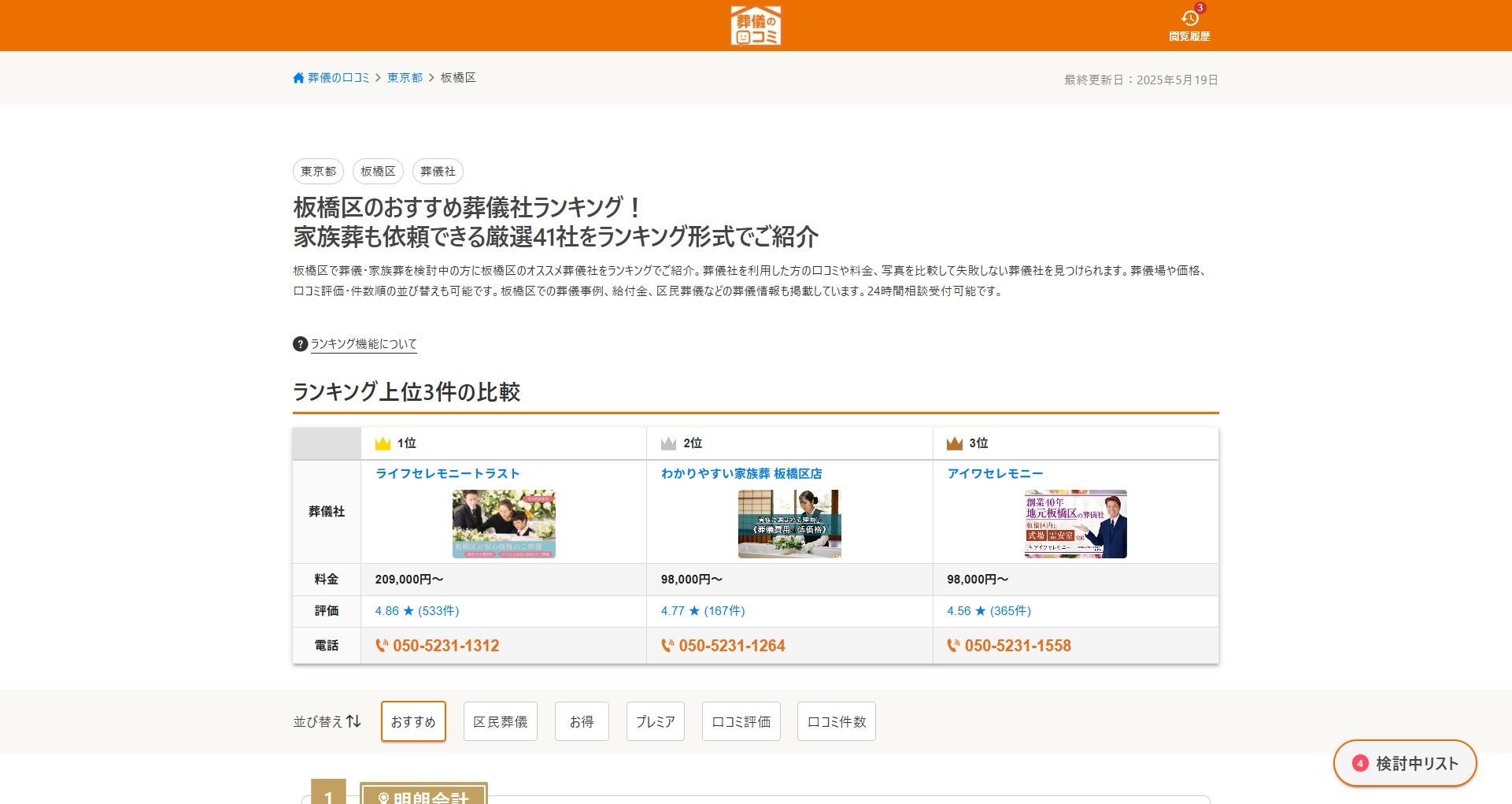Click the 並び替え sort arrows icon
Viewport: 1512px width, 804px height.
point(353,721)
